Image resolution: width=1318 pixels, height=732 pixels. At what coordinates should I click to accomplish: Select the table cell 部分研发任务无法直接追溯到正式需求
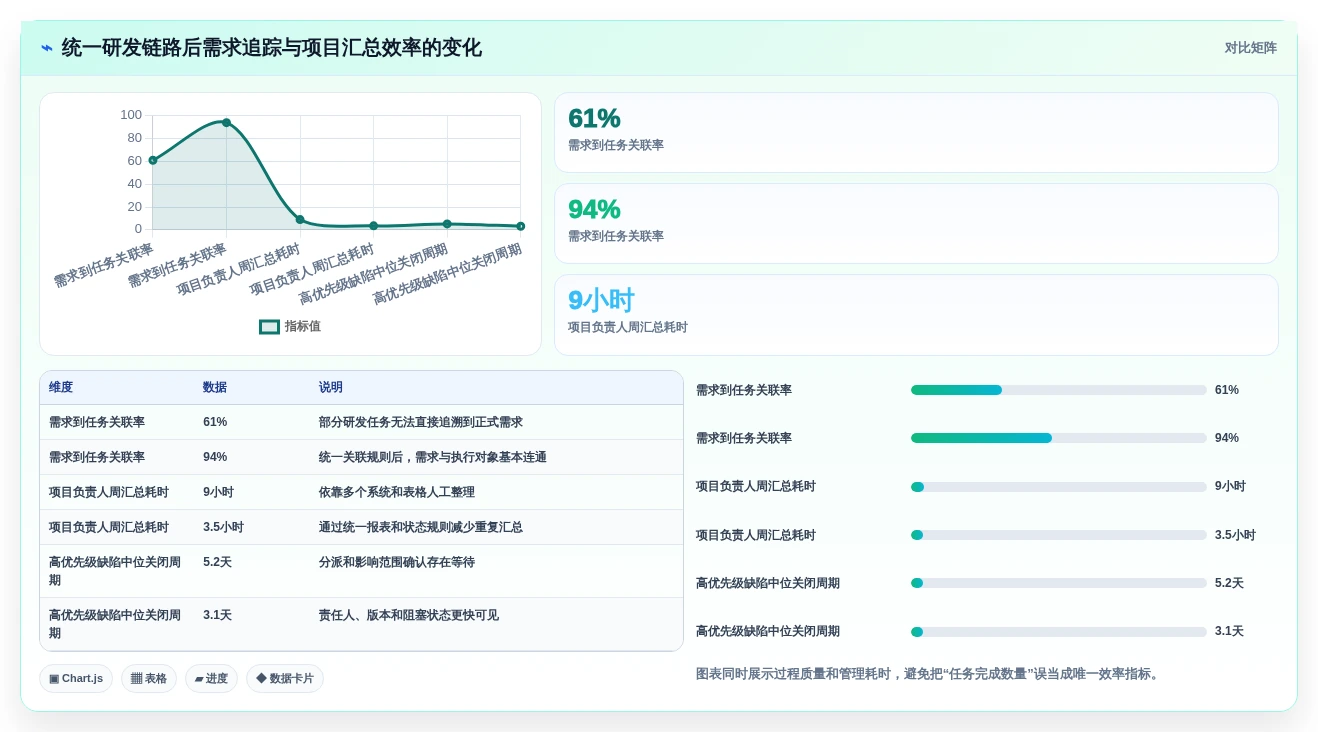421,422
